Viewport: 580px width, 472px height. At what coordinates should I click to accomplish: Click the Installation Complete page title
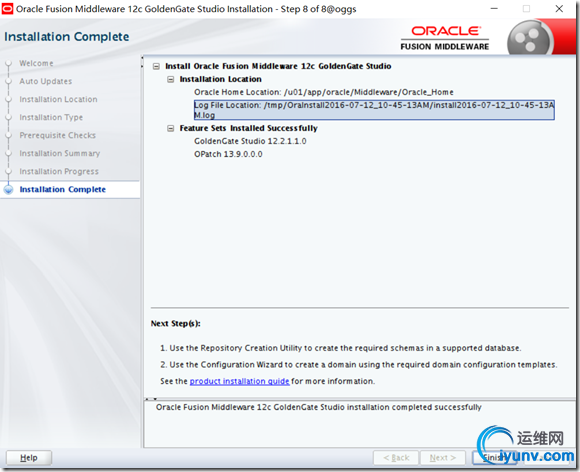(67, 37)
